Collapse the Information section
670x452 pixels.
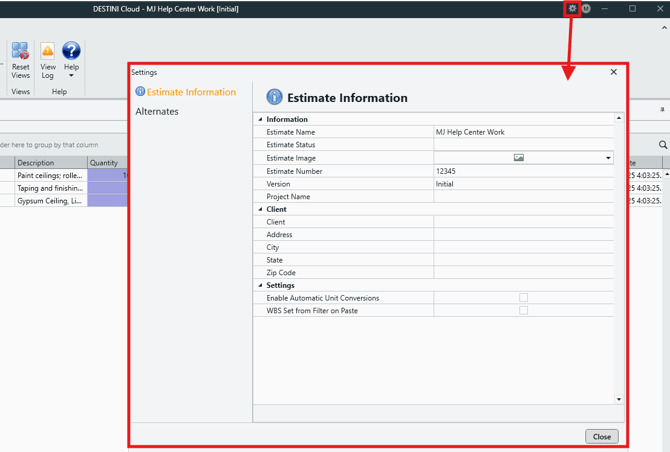[x=261, y=120]
